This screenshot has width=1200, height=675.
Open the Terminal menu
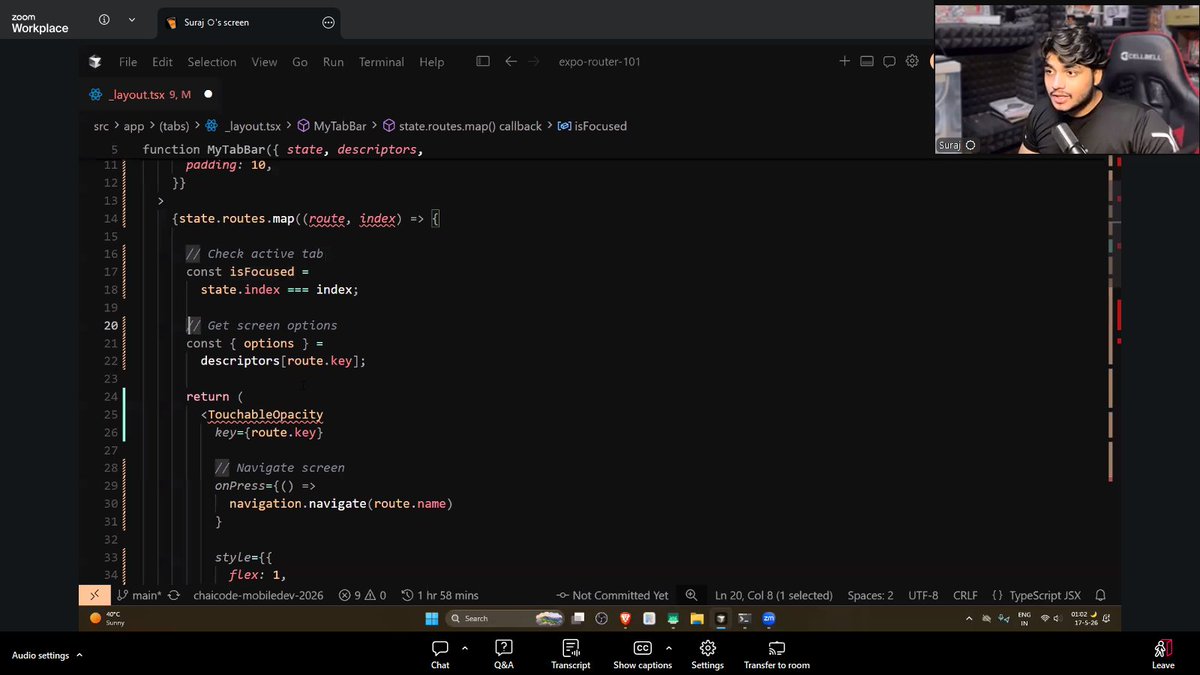[x=381, y=62]
